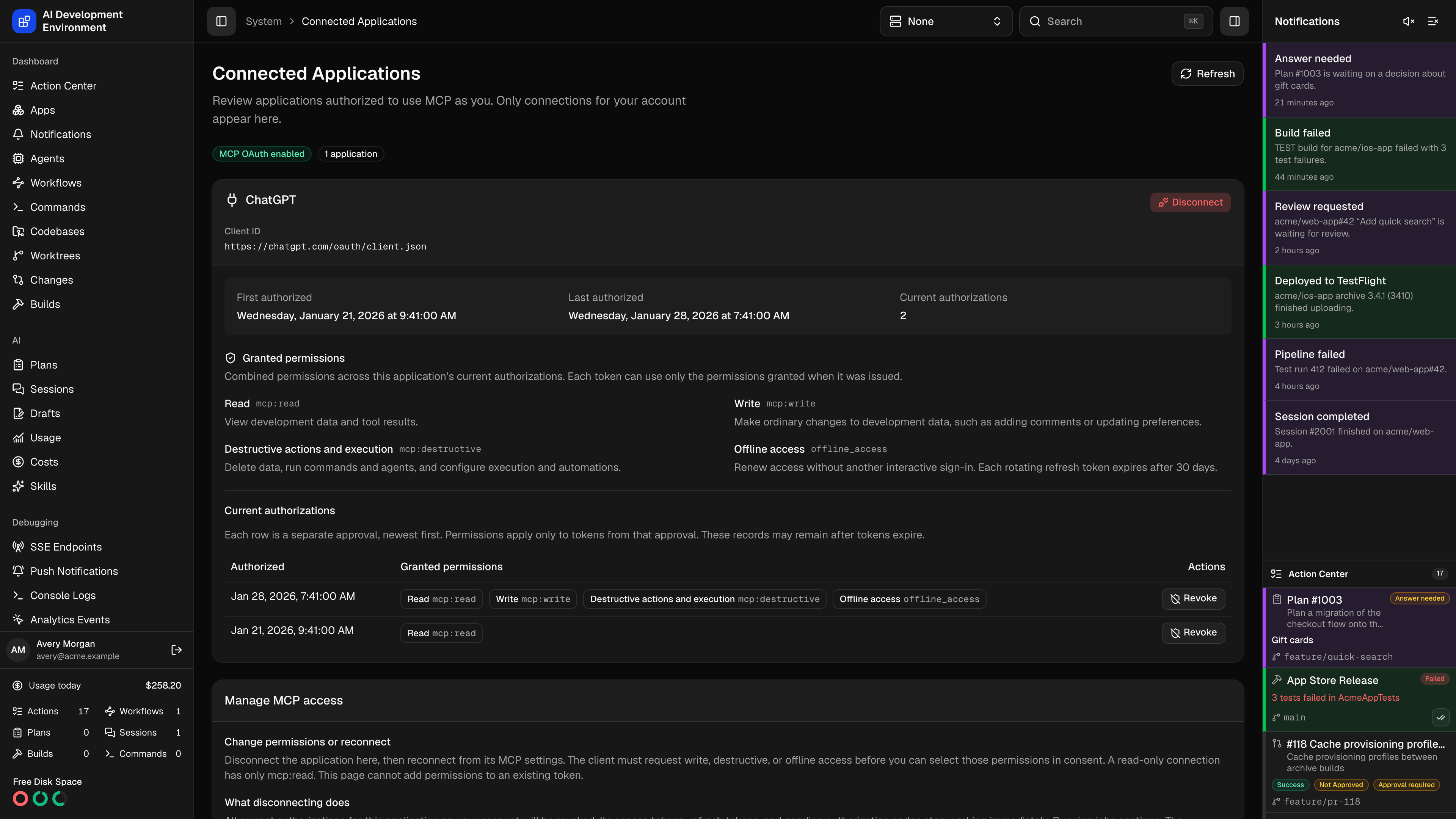This screenshot has height=819, width=1456.
Task: Click the Plans clipboard icon
Action: coord(18,365)
